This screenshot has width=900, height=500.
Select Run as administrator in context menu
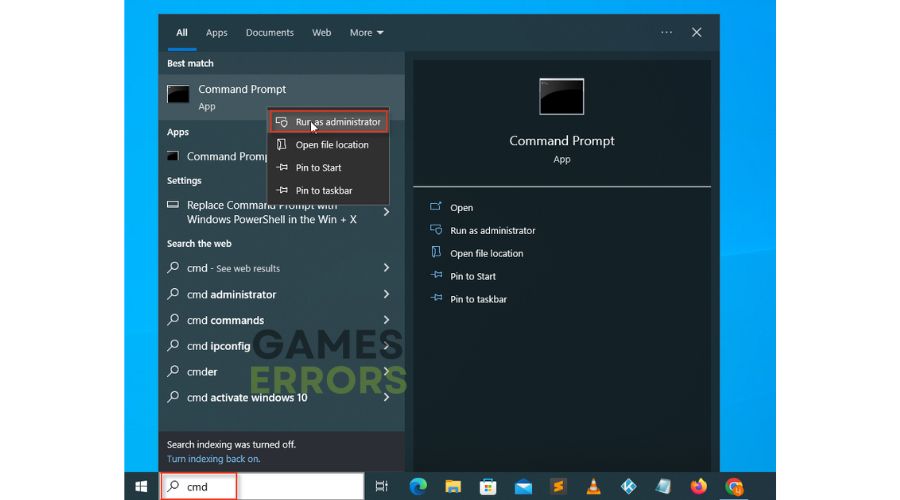pos(328,122)
